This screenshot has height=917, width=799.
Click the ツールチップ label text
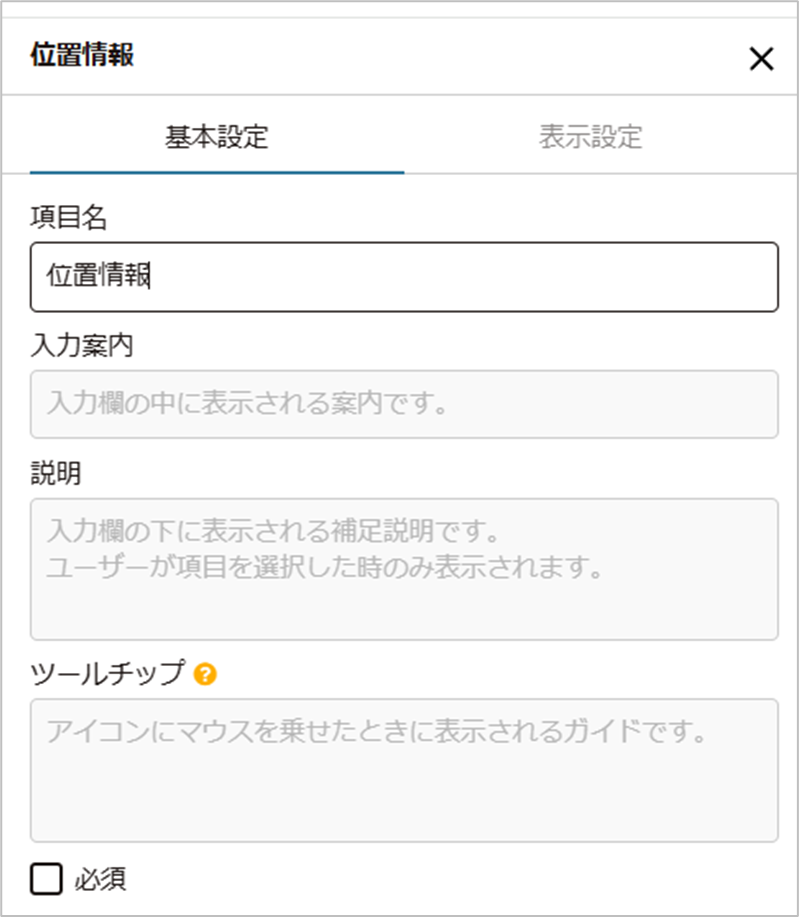coord(108,673)
